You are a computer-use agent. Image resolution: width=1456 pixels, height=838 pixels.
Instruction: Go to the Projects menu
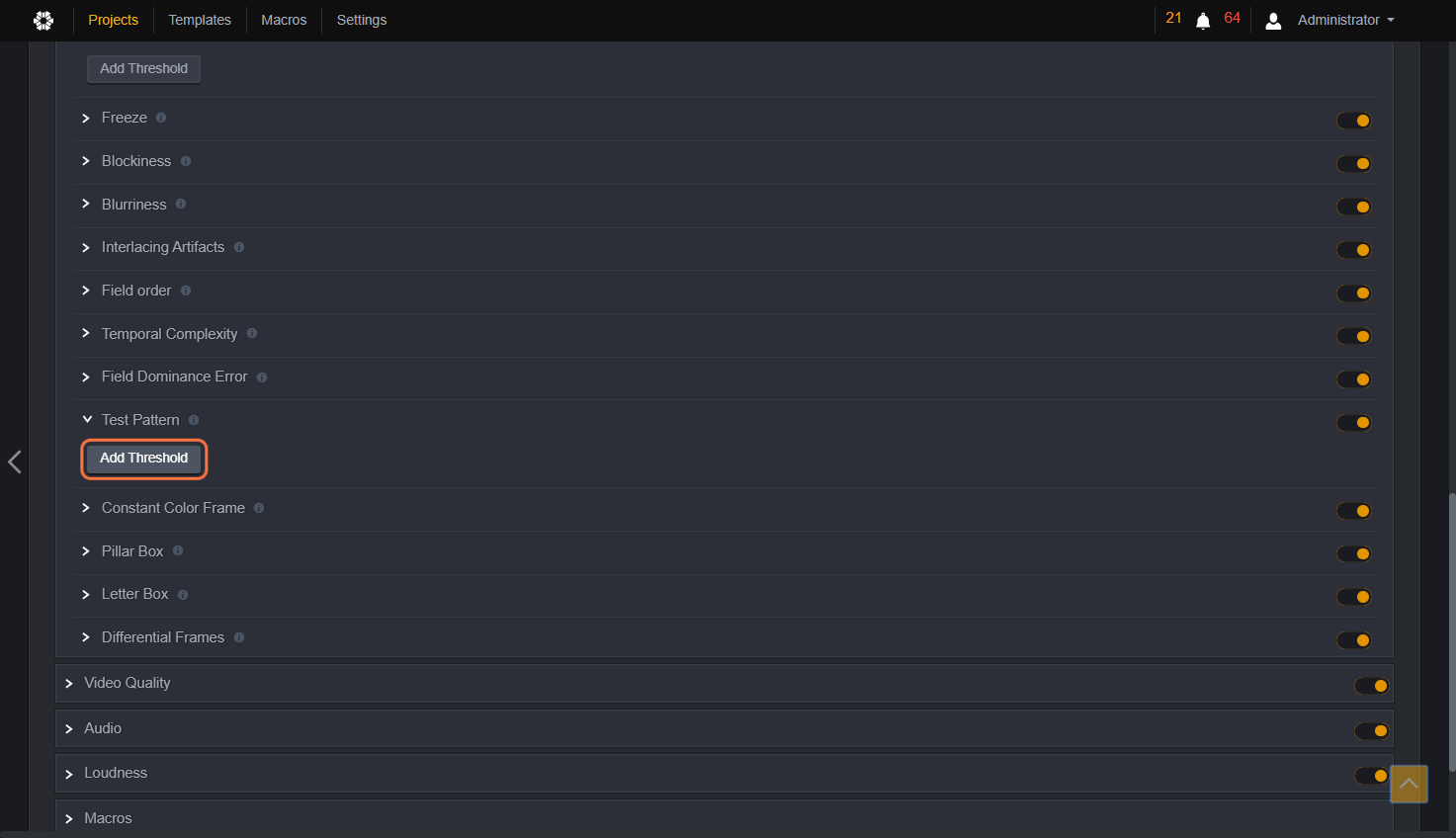pyautogui.click(x=113, y=20)
